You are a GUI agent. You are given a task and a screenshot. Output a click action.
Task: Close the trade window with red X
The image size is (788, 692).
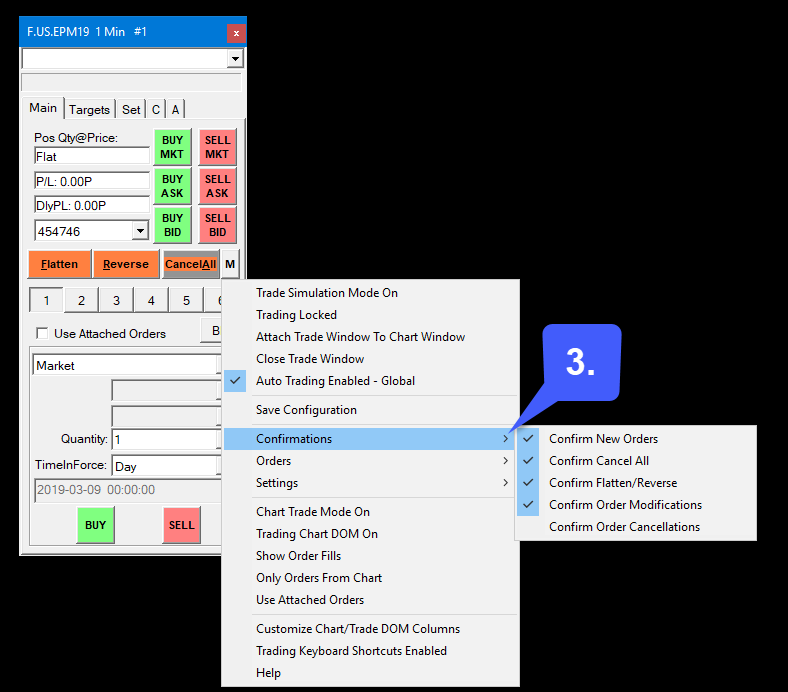pos(236,33)
